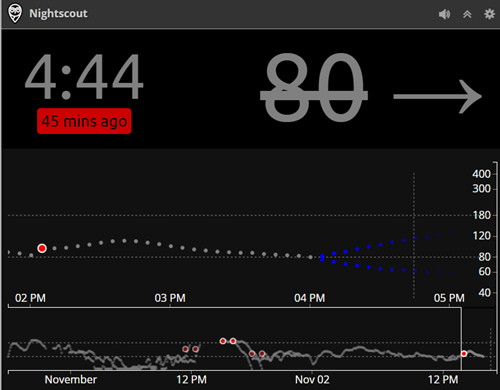Open settings with the gear icon
500x390 pixels.
click(489, 14)
